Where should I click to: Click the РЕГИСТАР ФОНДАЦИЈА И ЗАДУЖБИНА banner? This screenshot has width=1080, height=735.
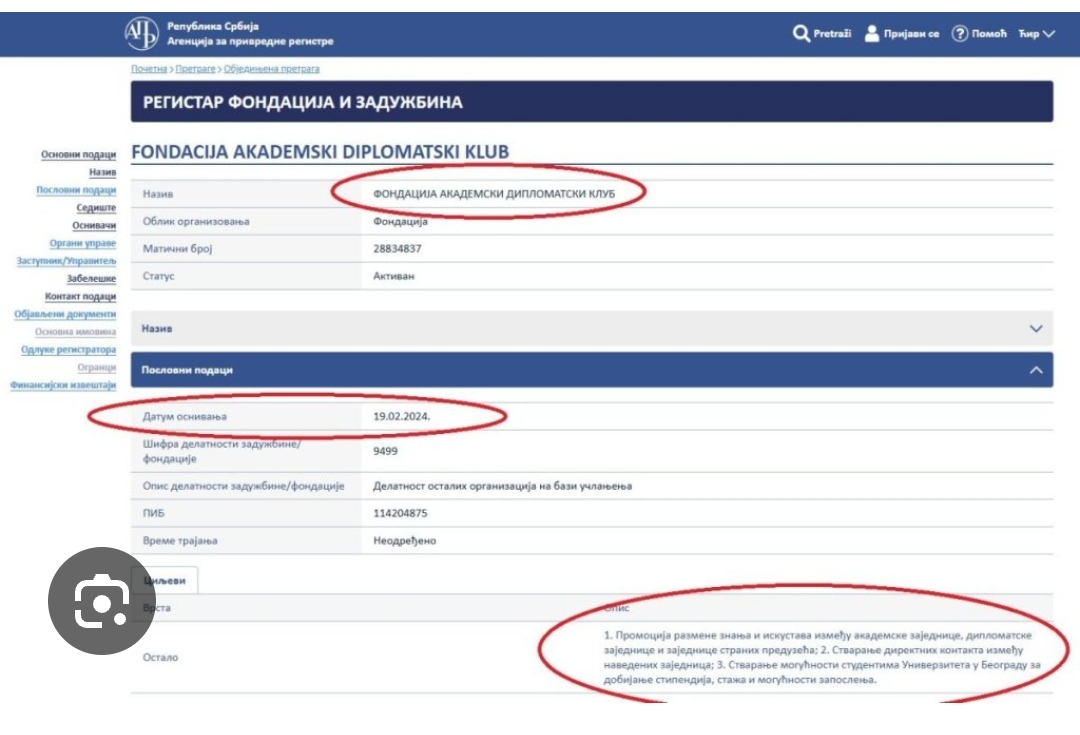(592, 102)
